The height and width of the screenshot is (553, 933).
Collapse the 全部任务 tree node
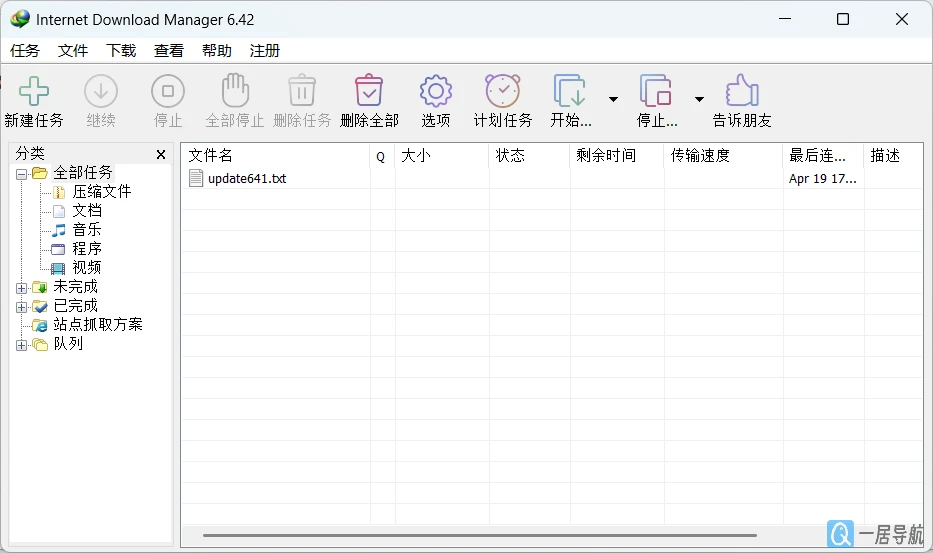pyautogui.click(x=21, y=174)
